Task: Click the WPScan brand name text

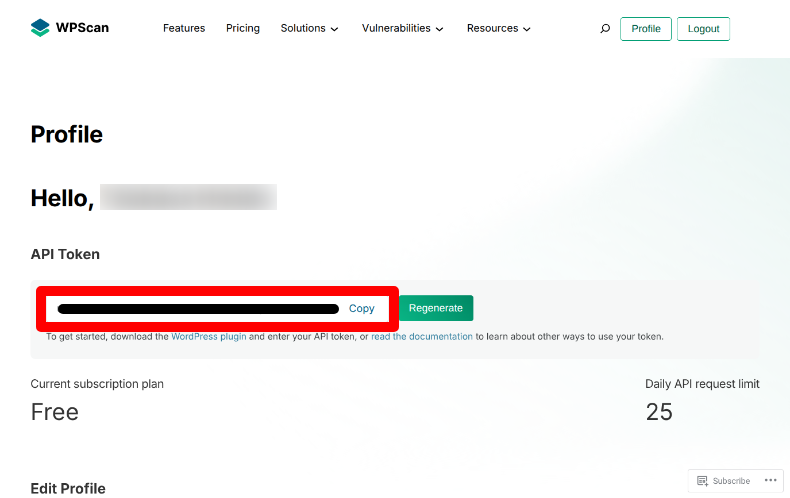Action: tap(82, 28)
